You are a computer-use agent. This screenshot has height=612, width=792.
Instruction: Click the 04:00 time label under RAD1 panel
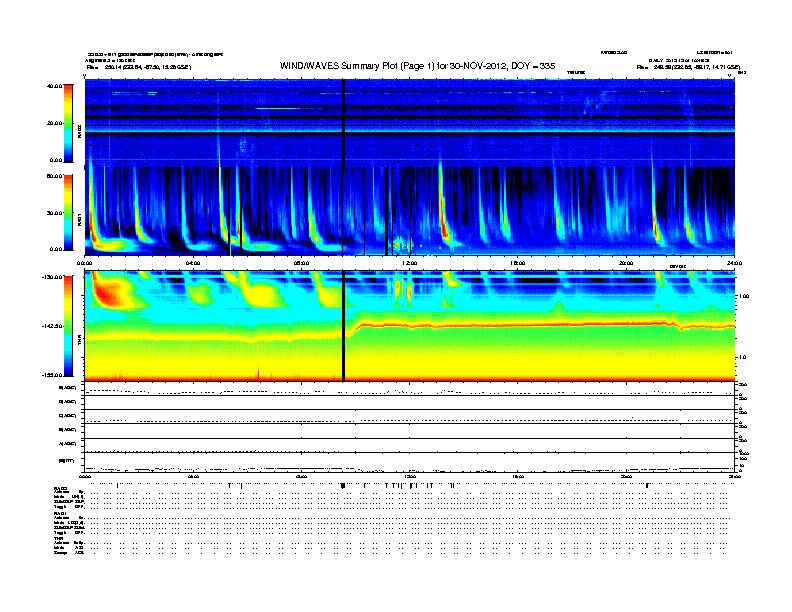[x=193, y=263]
